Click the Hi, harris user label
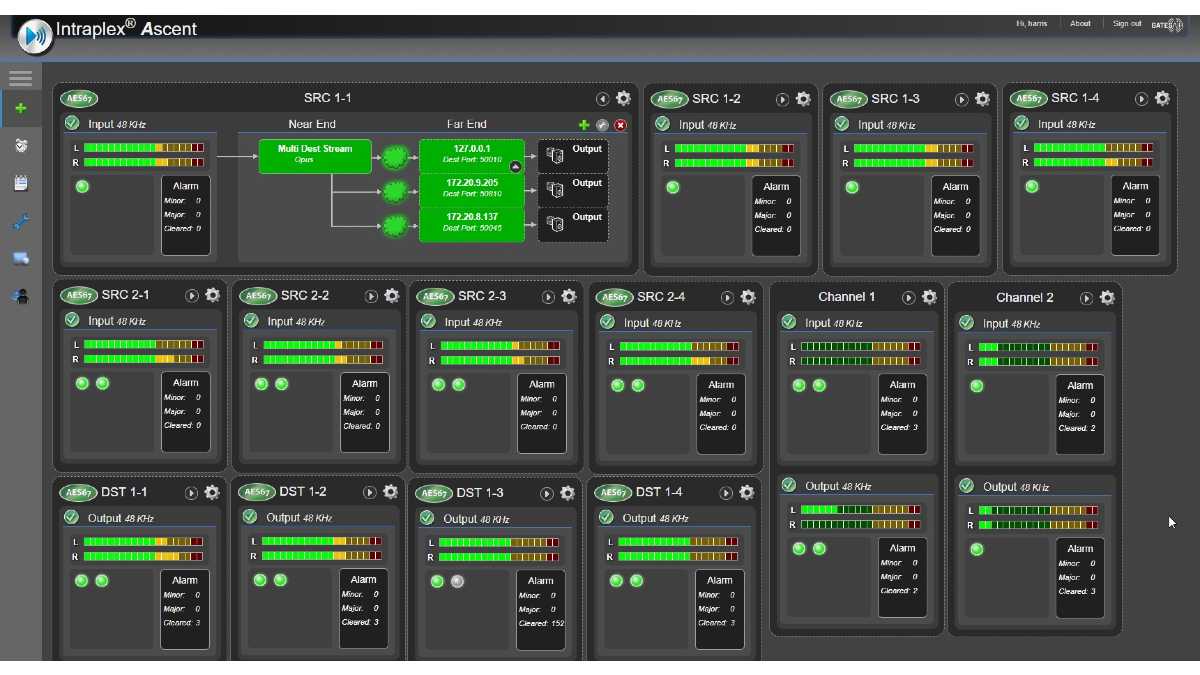The height and width of the screenshot is (675, 1200). click(x=1031, y=24)
